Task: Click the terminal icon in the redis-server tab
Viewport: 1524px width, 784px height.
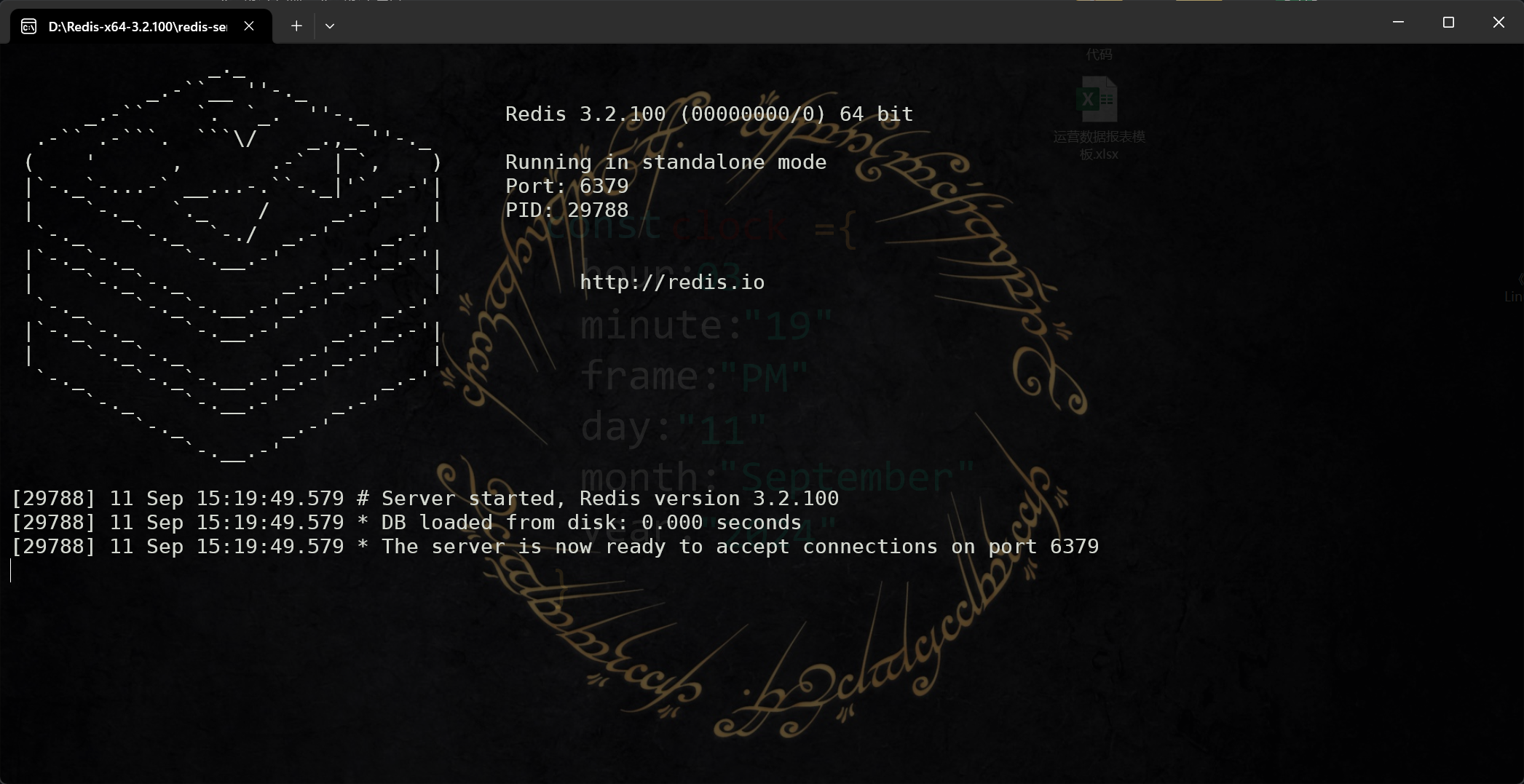Action: click(28, 27)
